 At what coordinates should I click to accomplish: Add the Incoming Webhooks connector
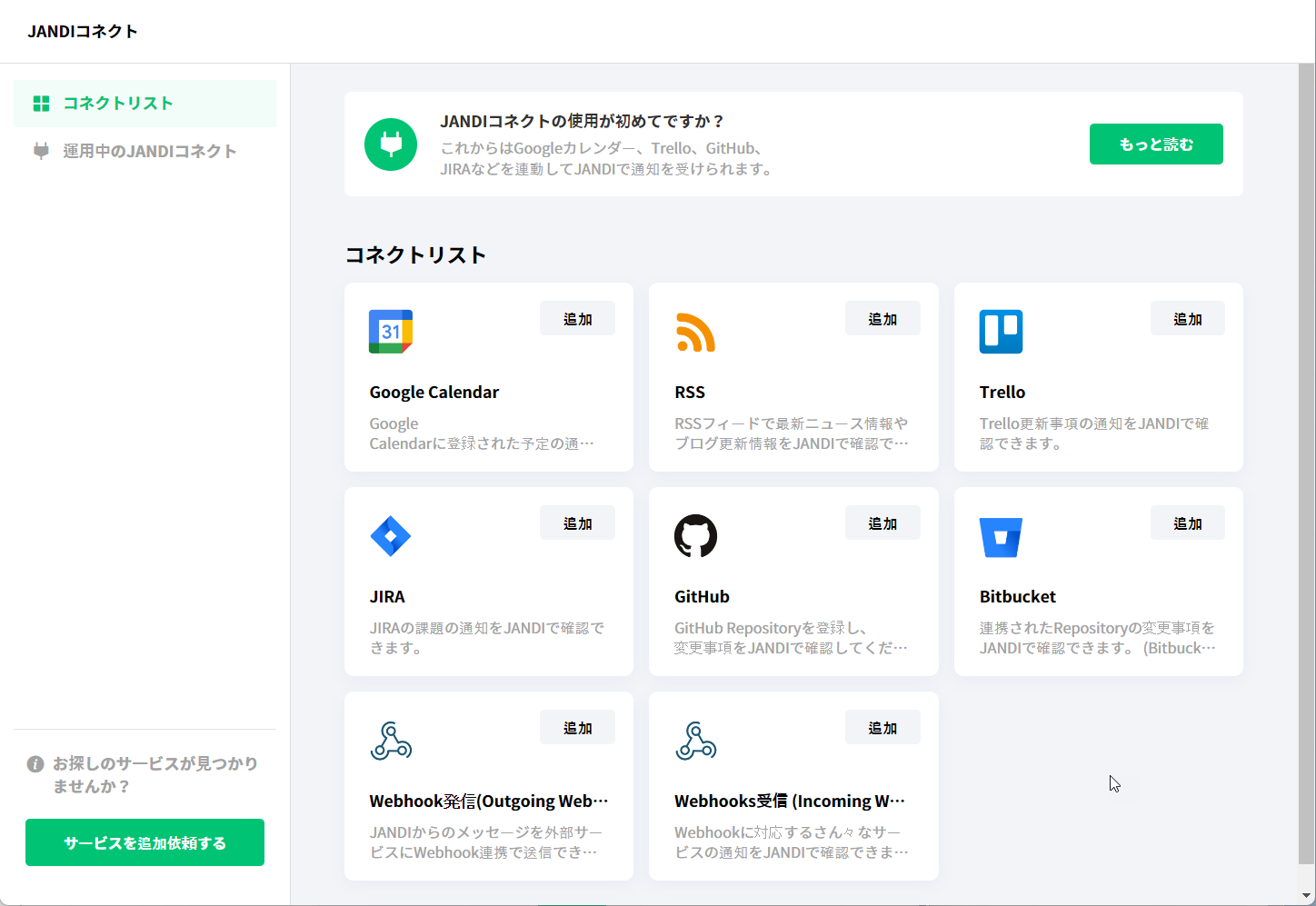point(882,728)
